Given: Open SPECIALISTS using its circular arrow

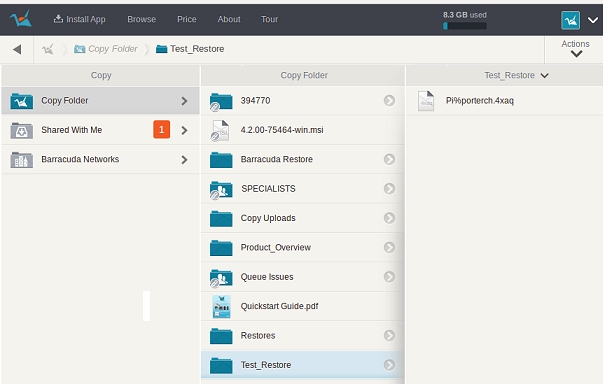Looking at the screenshot, I should (389, 189).
